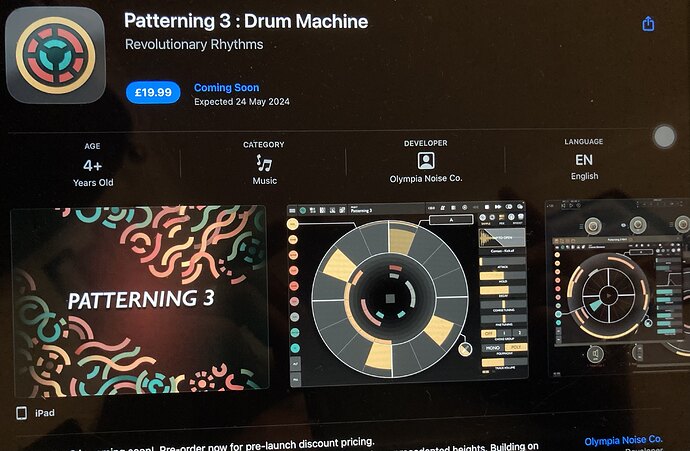
Task: Tap the EN language indicator
Action: (x=584, y=160)
